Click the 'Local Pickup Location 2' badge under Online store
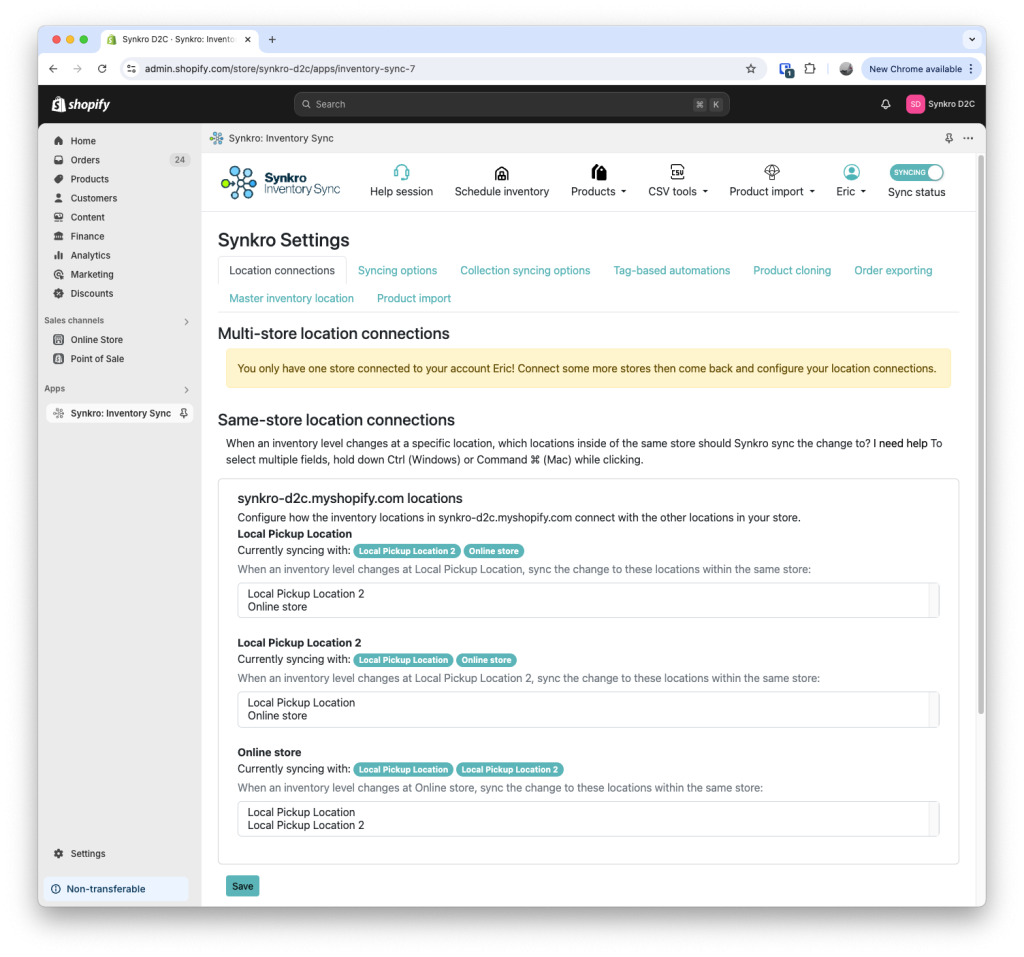Viewport: 1024px width, 957px height. [509, 770]
